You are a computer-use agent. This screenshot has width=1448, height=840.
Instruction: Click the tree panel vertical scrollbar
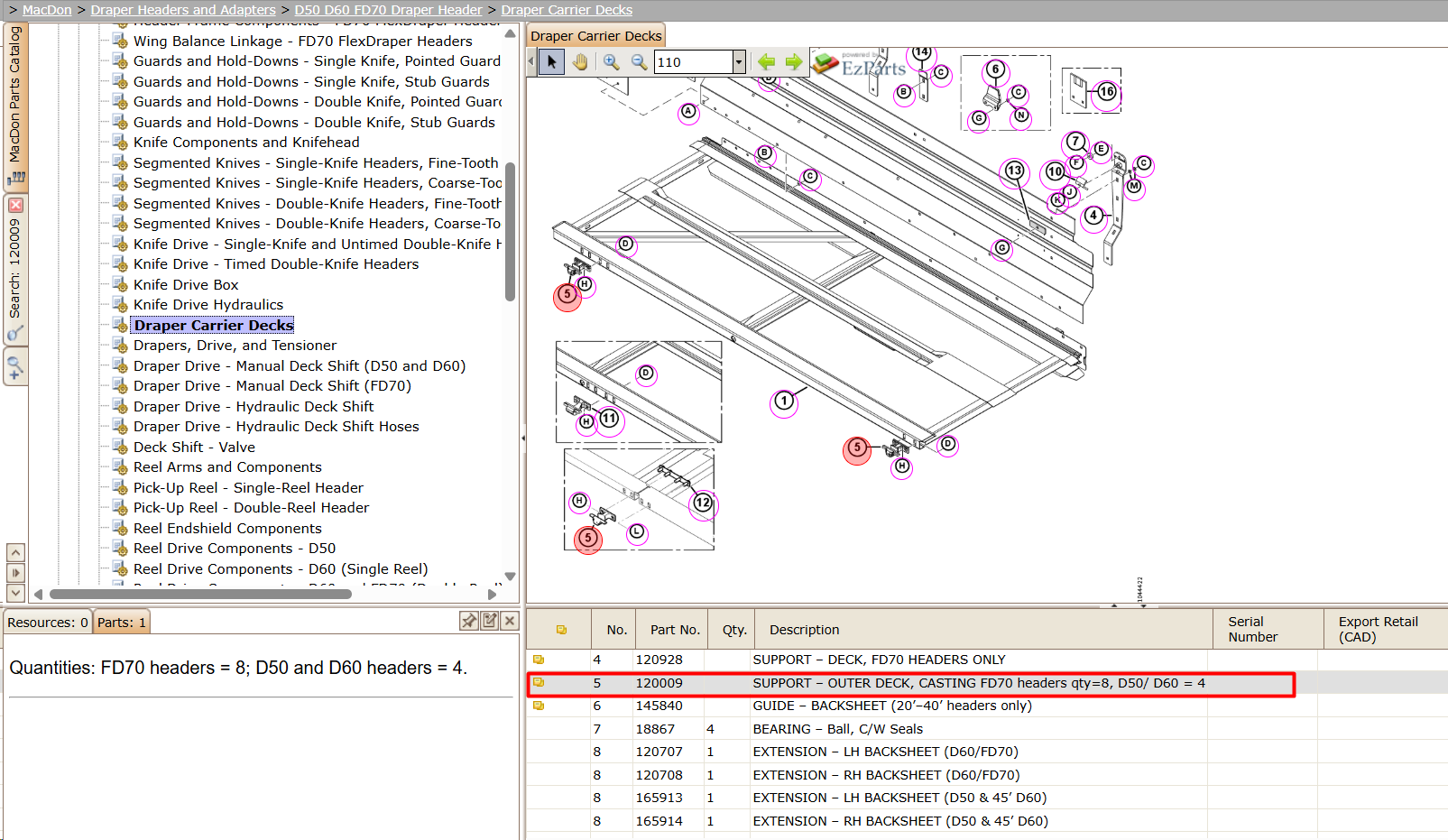click(x=510, y=232)
